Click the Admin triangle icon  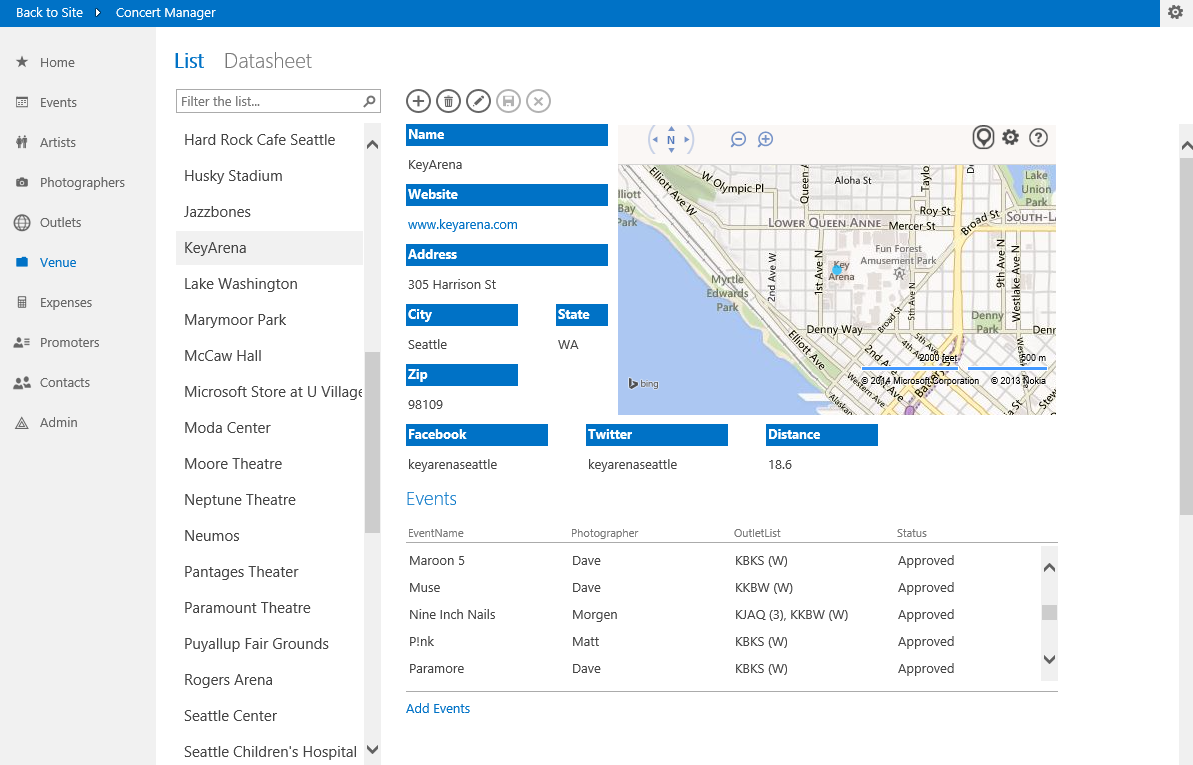click(22, 423)
